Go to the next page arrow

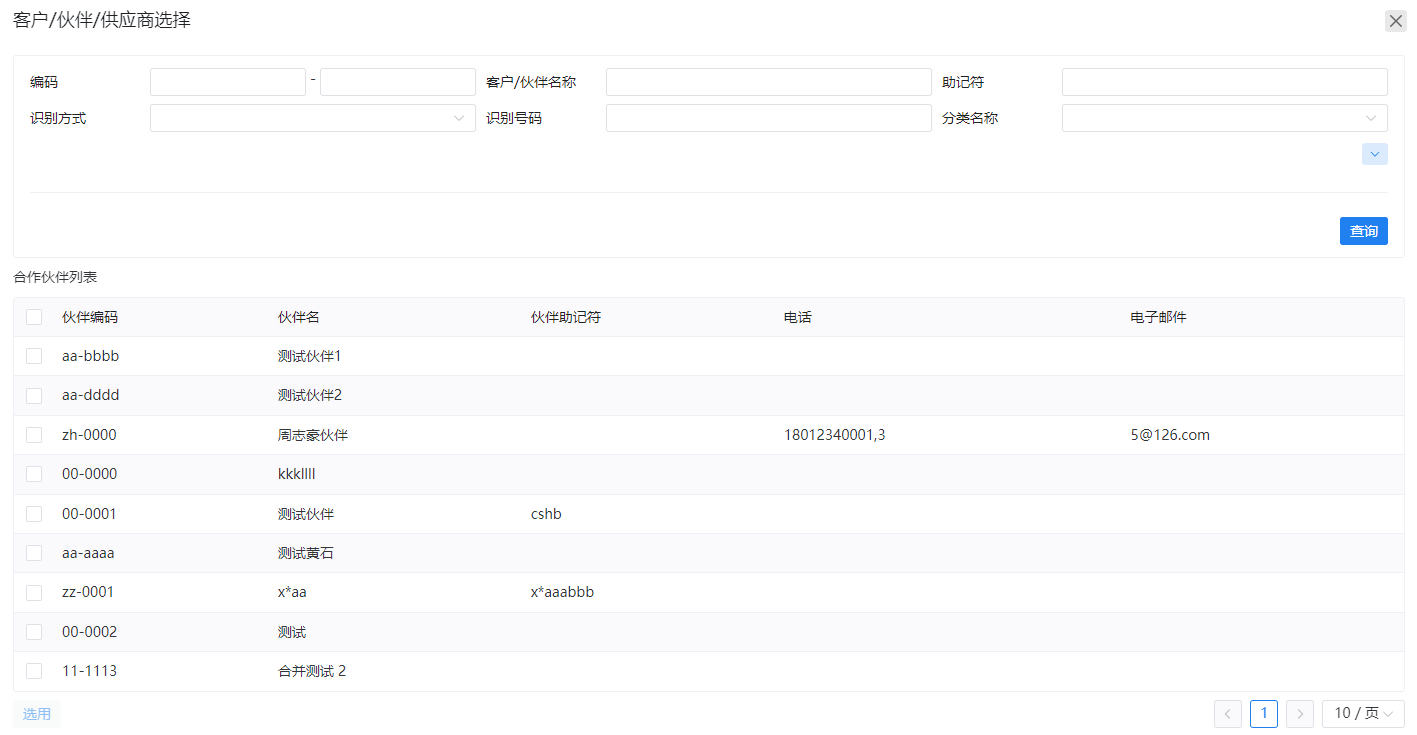coord(1299,713)
